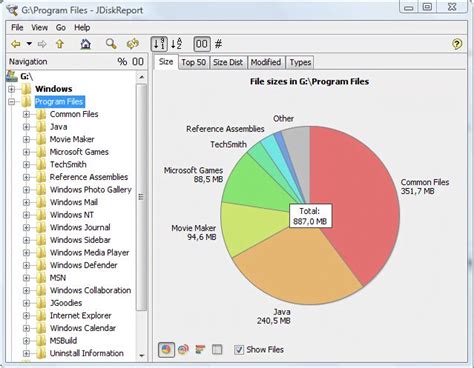Switch to the ring chart view

coord(183,349)
